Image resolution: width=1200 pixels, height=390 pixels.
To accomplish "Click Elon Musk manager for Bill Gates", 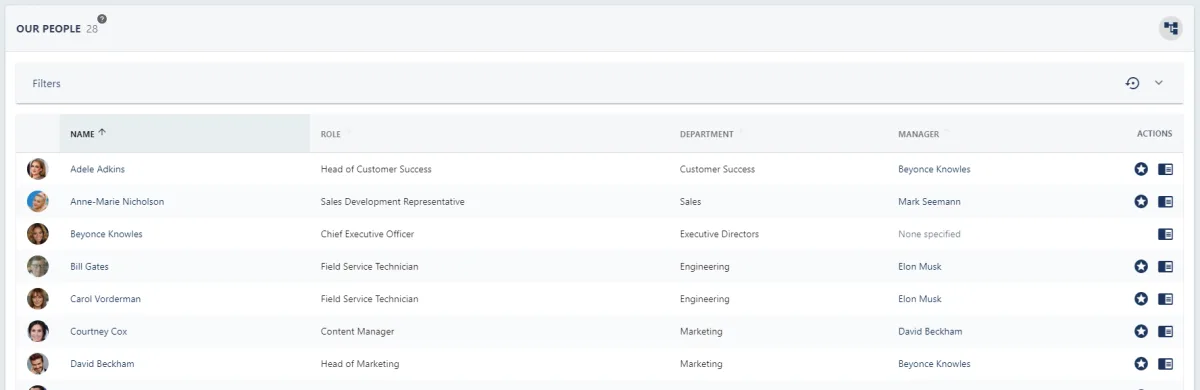I will pos(920,267).
